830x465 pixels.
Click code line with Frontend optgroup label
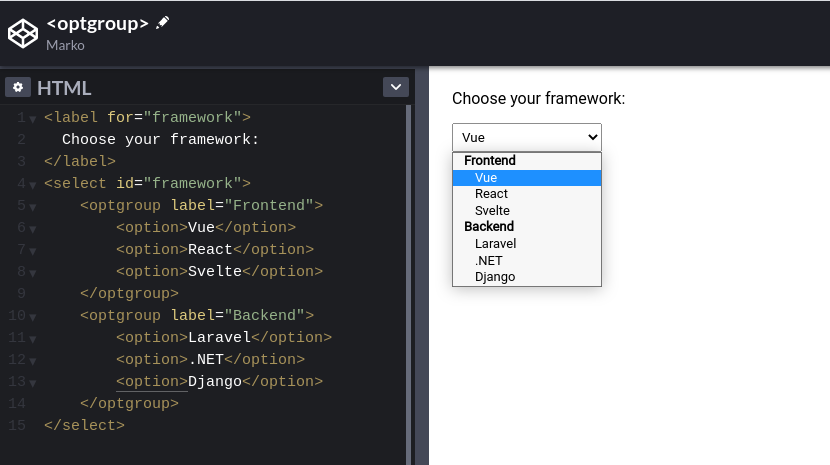coord(201,205)
